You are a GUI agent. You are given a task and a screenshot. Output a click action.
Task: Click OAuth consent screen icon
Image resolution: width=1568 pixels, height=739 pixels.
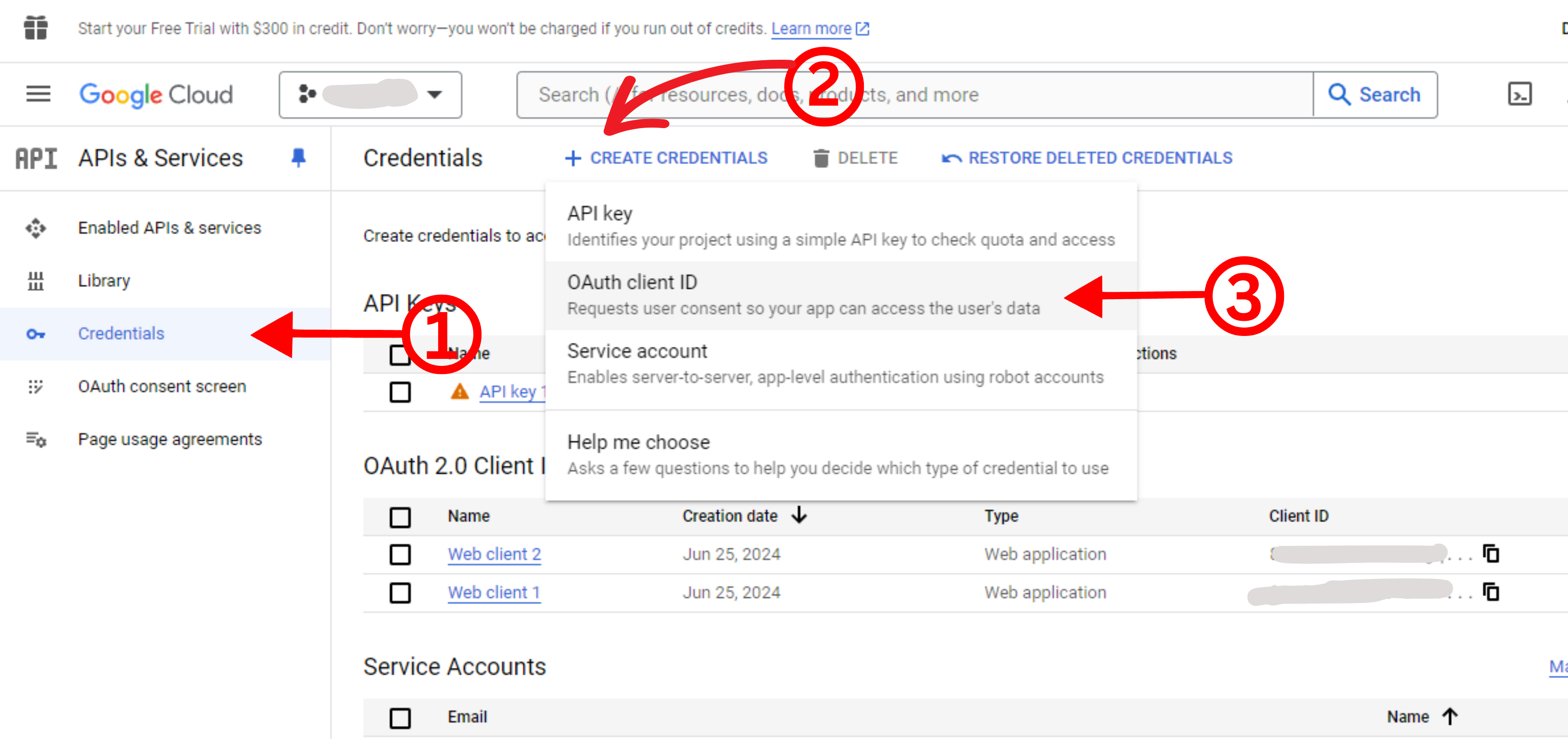(36, 387)
